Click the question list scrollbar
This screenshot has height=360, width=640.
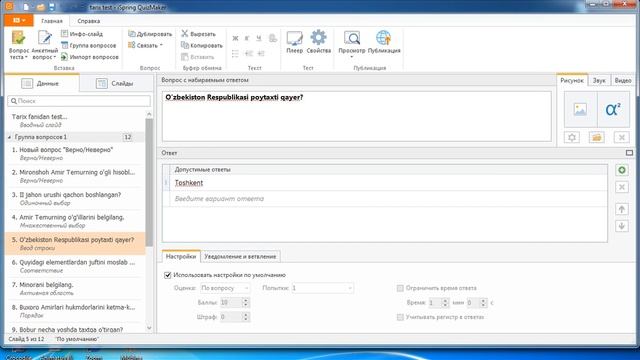[149, 182]
